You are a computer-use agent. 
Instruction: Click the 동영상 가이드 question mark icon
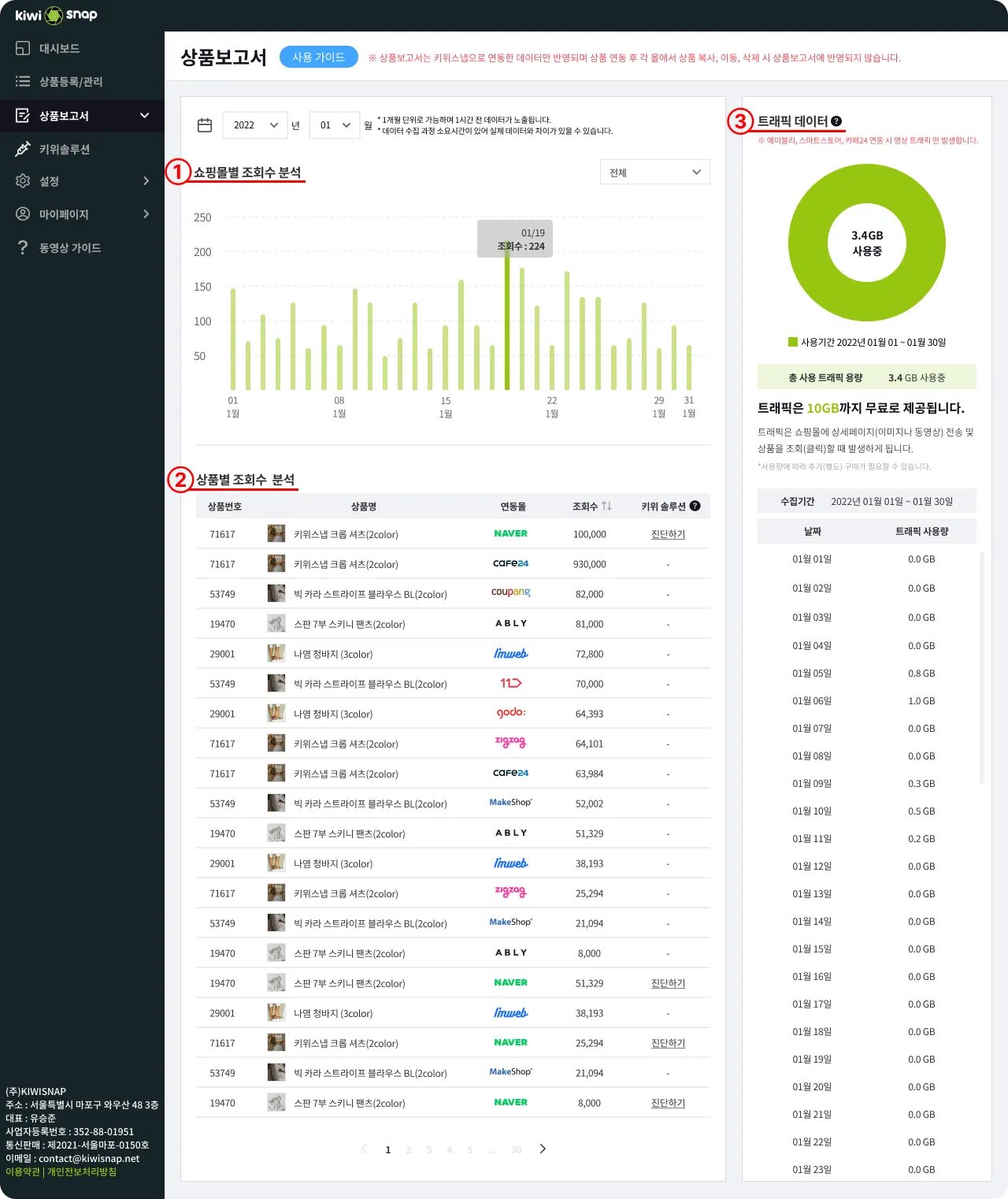pyautogui.click(x=23, y=247)
